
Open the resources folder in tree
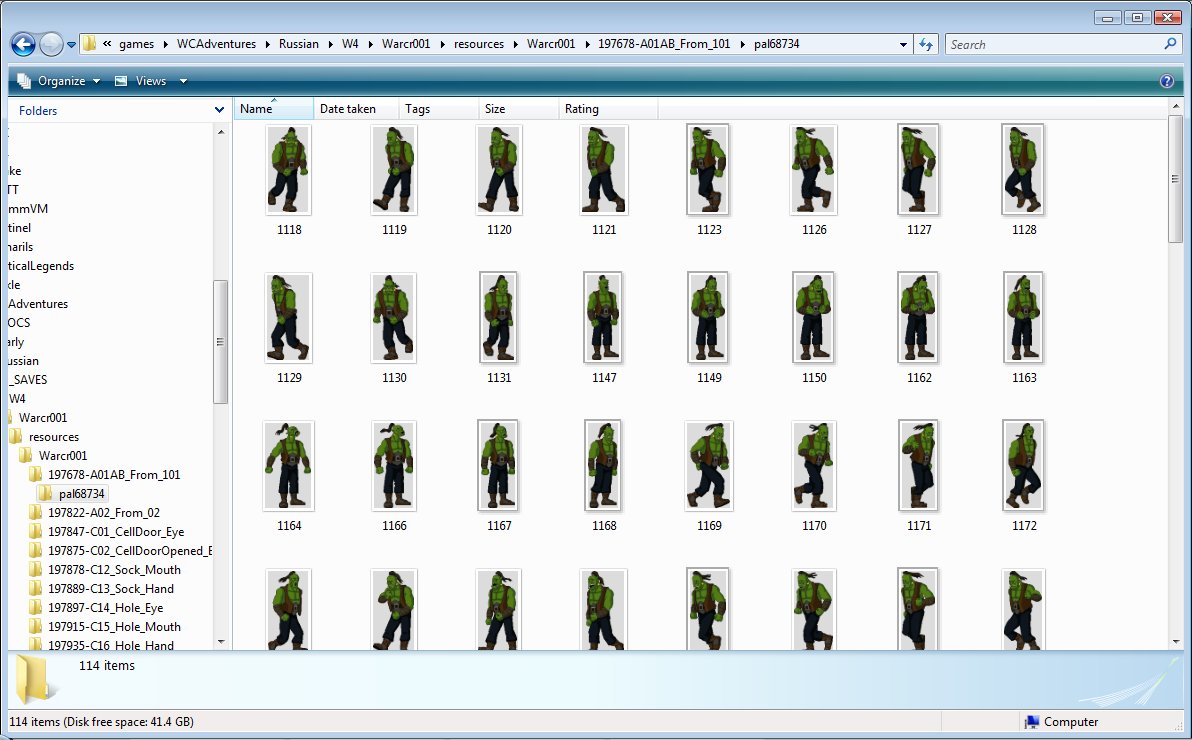[x=54, y=437]
